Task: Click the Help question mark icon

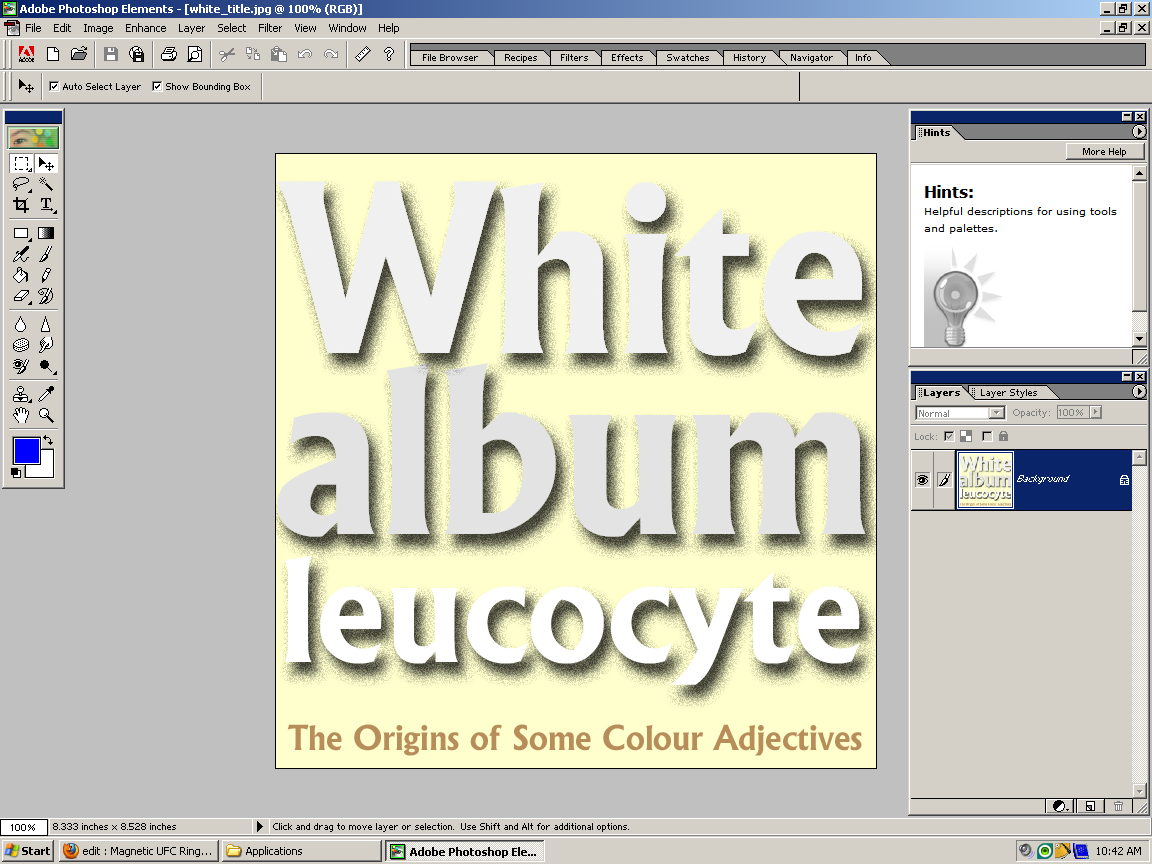Action: point(389,54)
